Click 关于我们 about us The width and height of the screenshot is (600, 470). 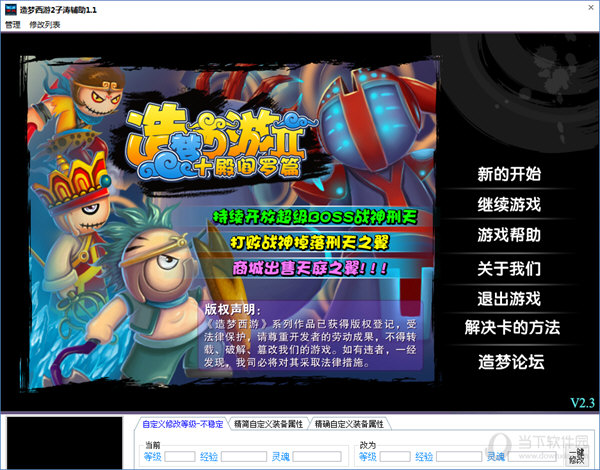pos(509,268)
